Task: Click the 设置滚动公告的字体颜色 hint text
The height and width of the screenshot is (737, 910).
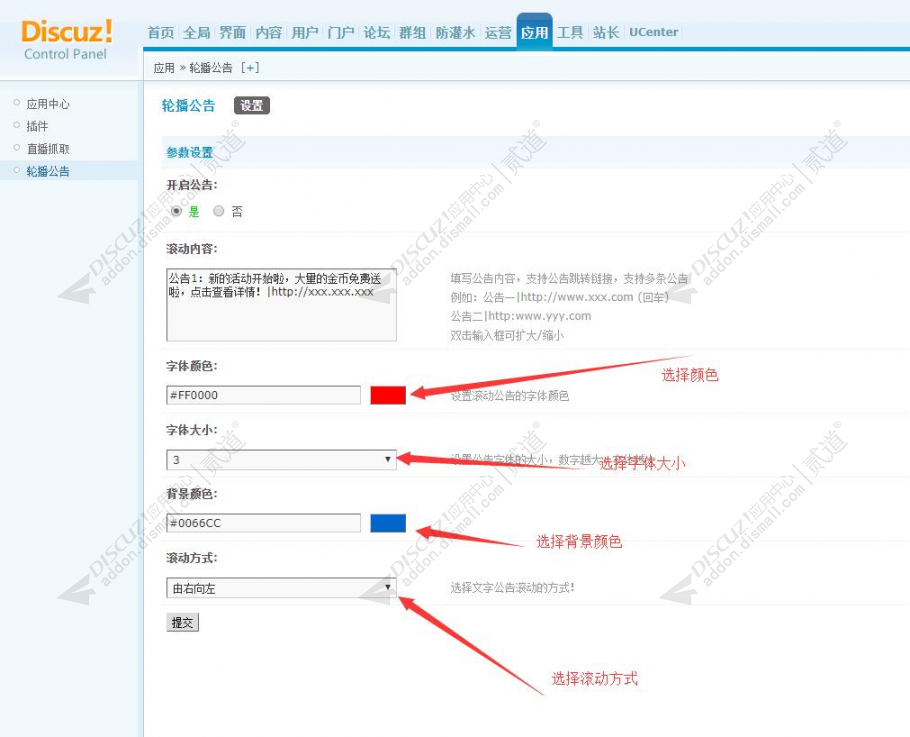Action: [x=510, y=396]
